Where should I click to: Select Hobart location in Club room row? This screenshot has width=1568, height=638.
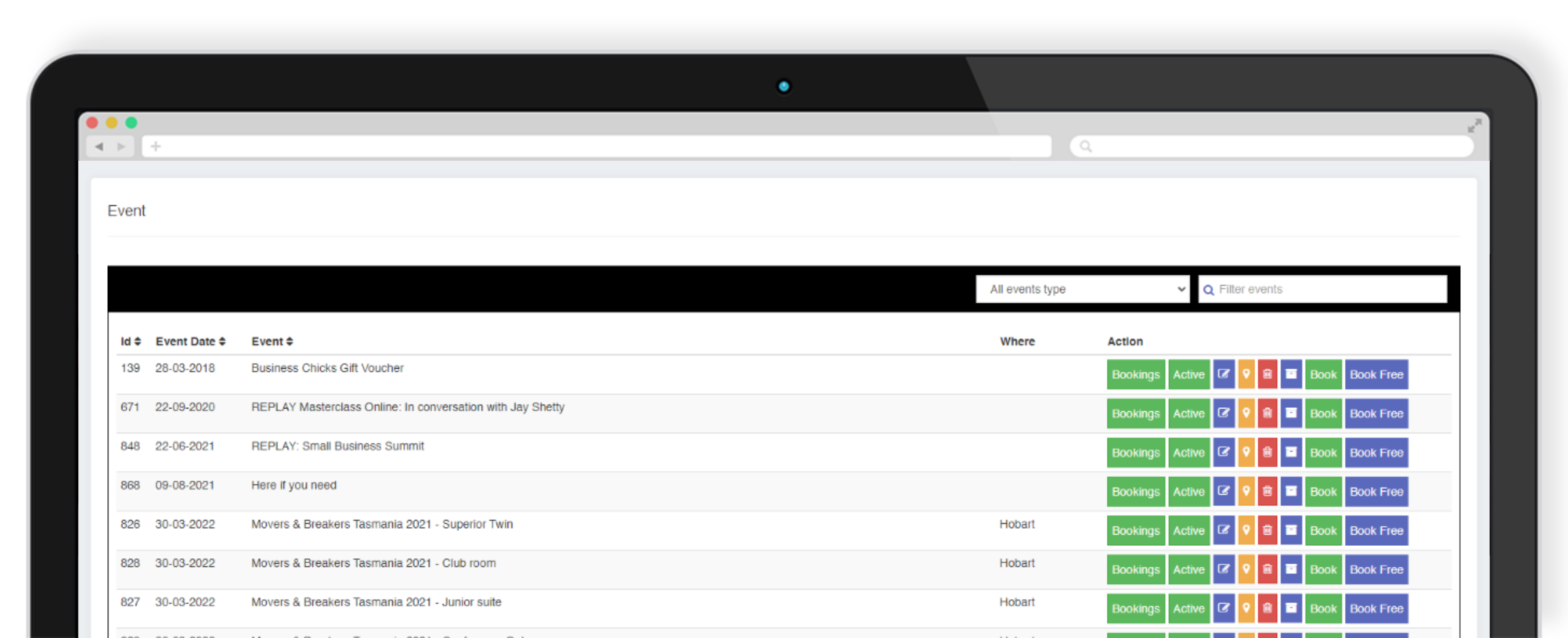1017,563
